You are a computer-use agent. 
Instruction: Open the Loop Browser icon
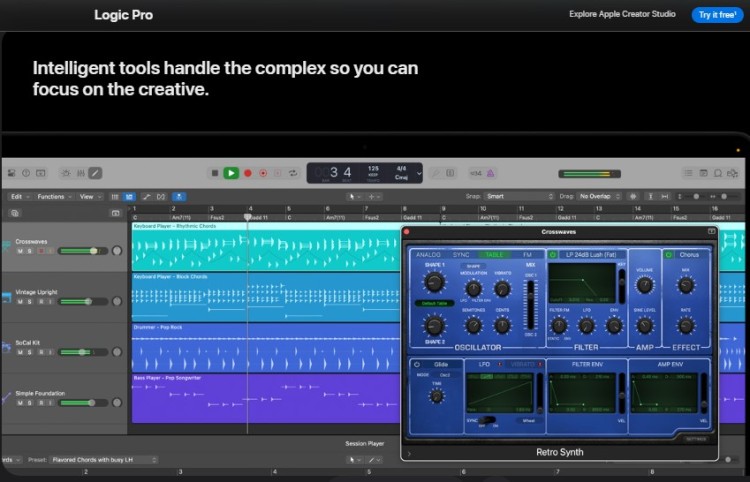tap(718, 173)
